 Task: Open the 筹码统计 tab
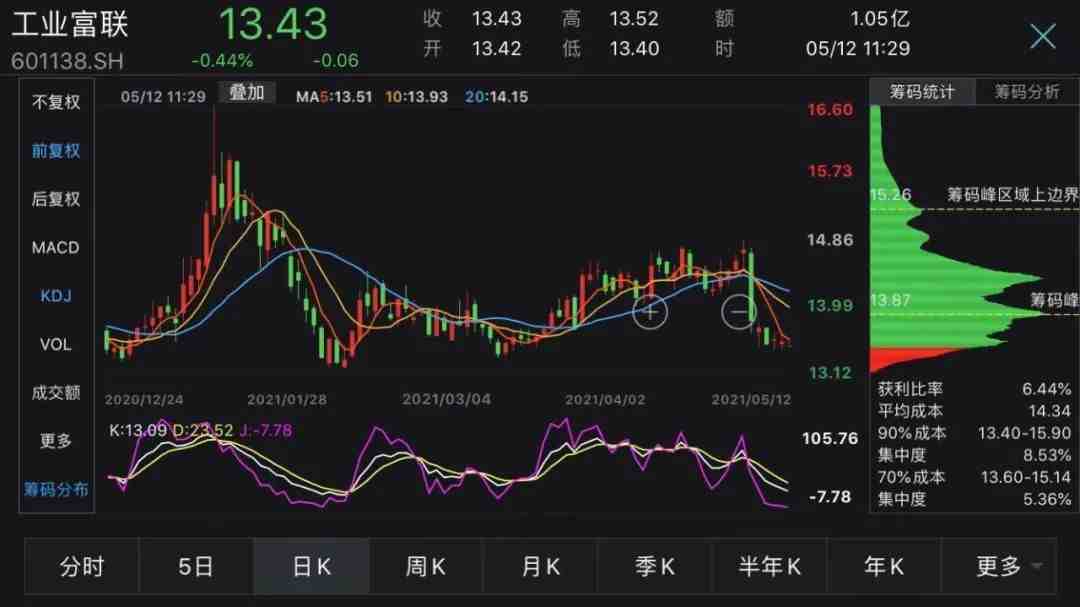pyautogui.click(x=922, y=92)
